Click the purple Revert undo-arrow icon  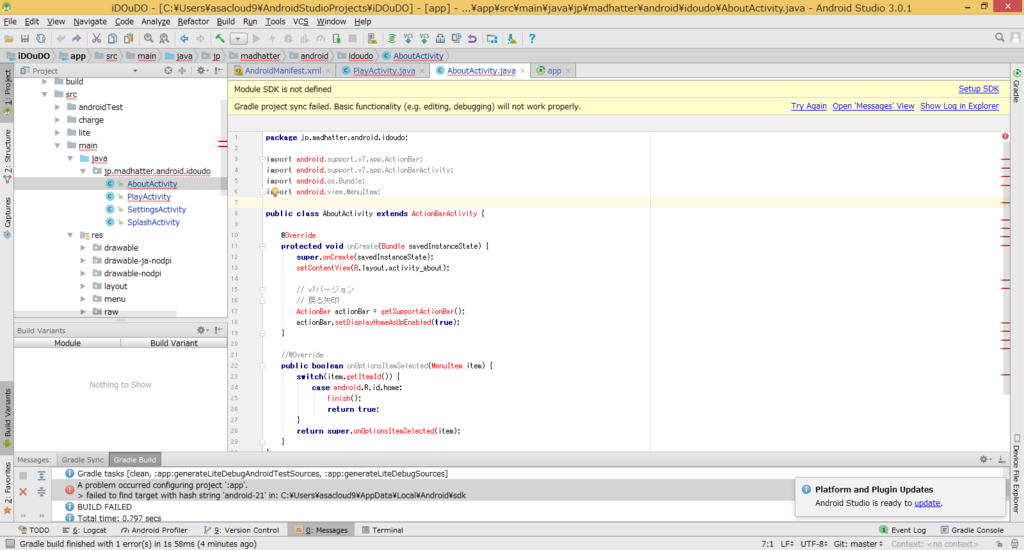[472, 39]
